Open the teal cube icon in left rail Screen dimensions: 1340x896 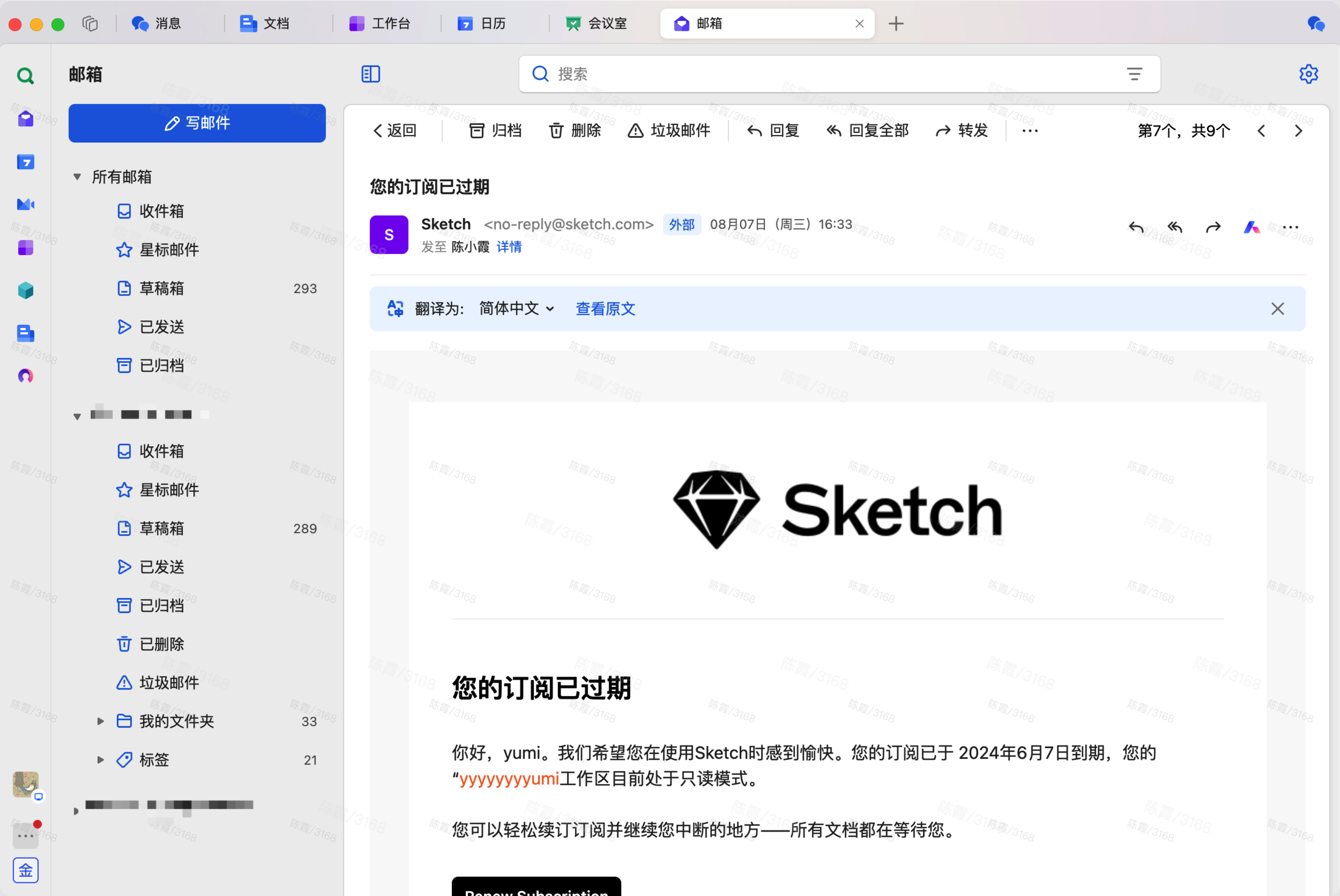coord(25,290)
